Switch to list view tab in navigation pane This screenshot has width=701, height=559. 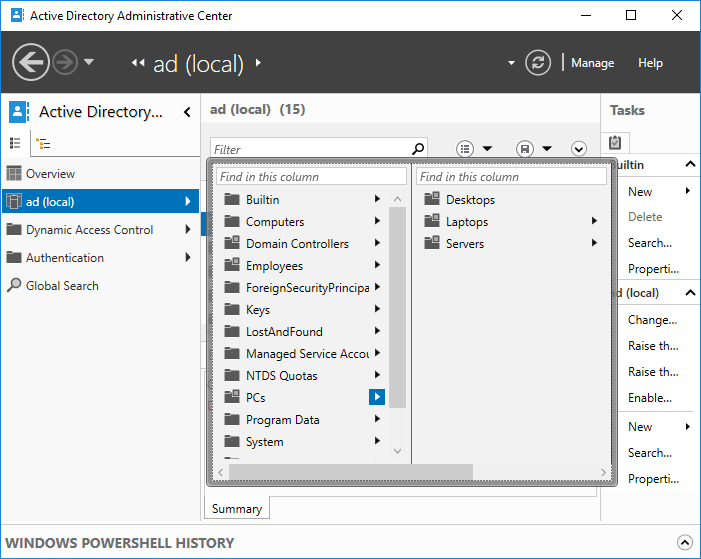pos(15,143)
